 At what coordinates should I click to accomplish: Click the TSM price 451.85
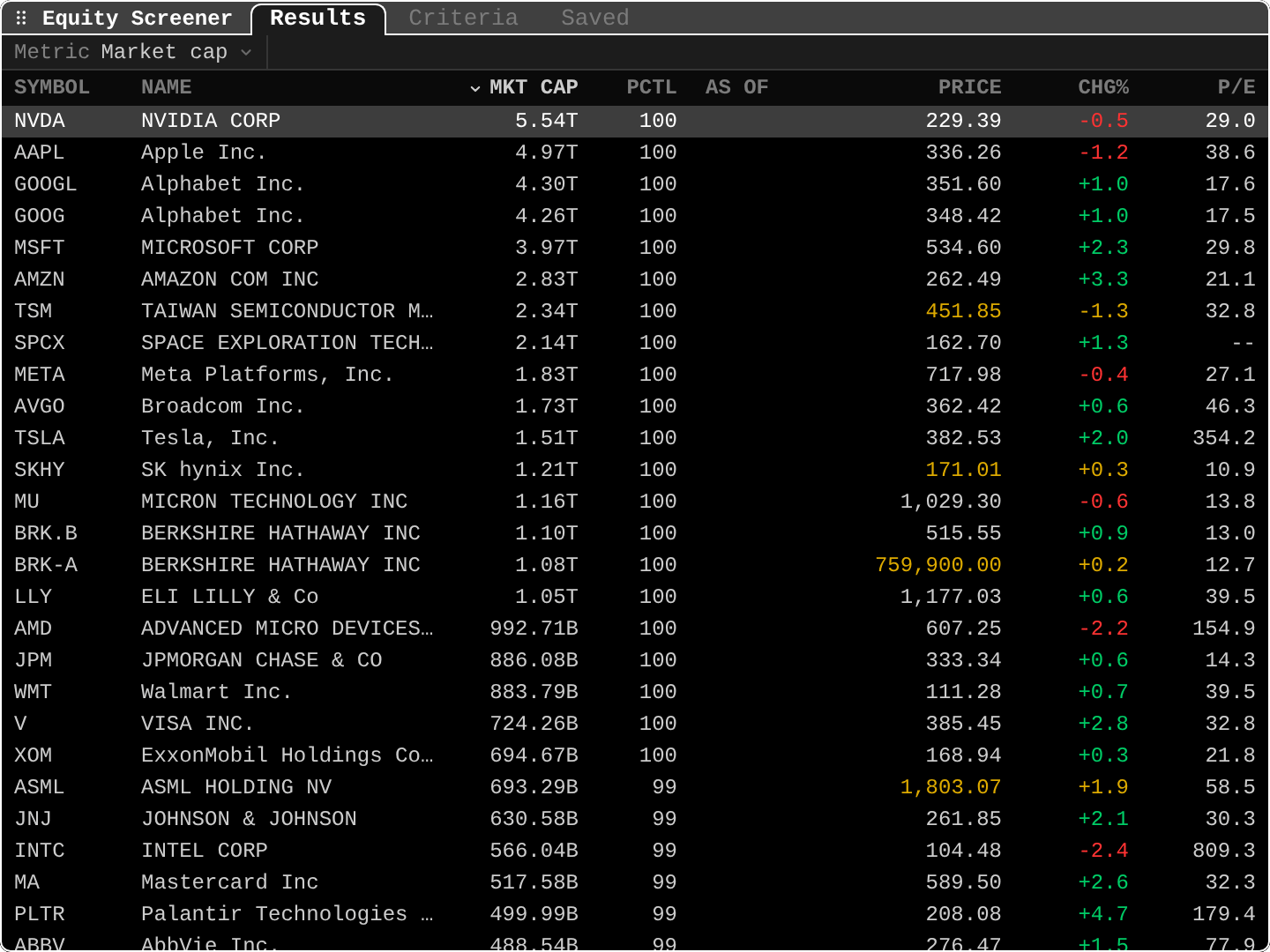pos(964,311)
